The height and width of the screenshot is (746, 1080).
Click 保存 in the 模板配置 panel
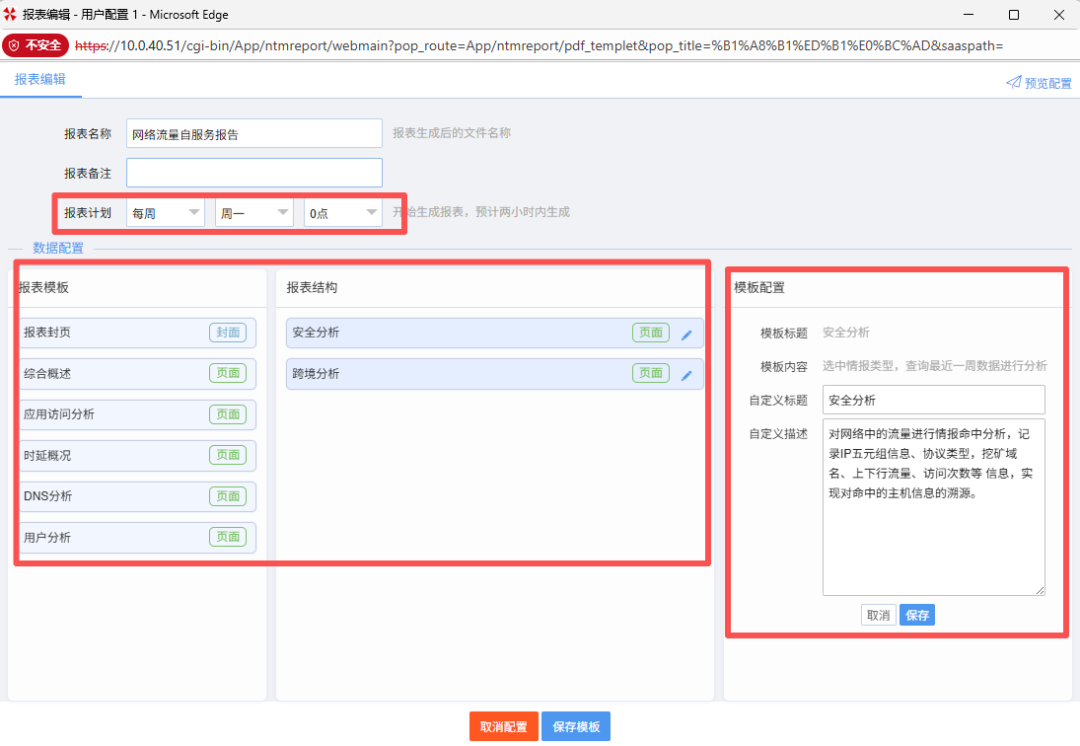pyautogui.click(x=917, y=615)
